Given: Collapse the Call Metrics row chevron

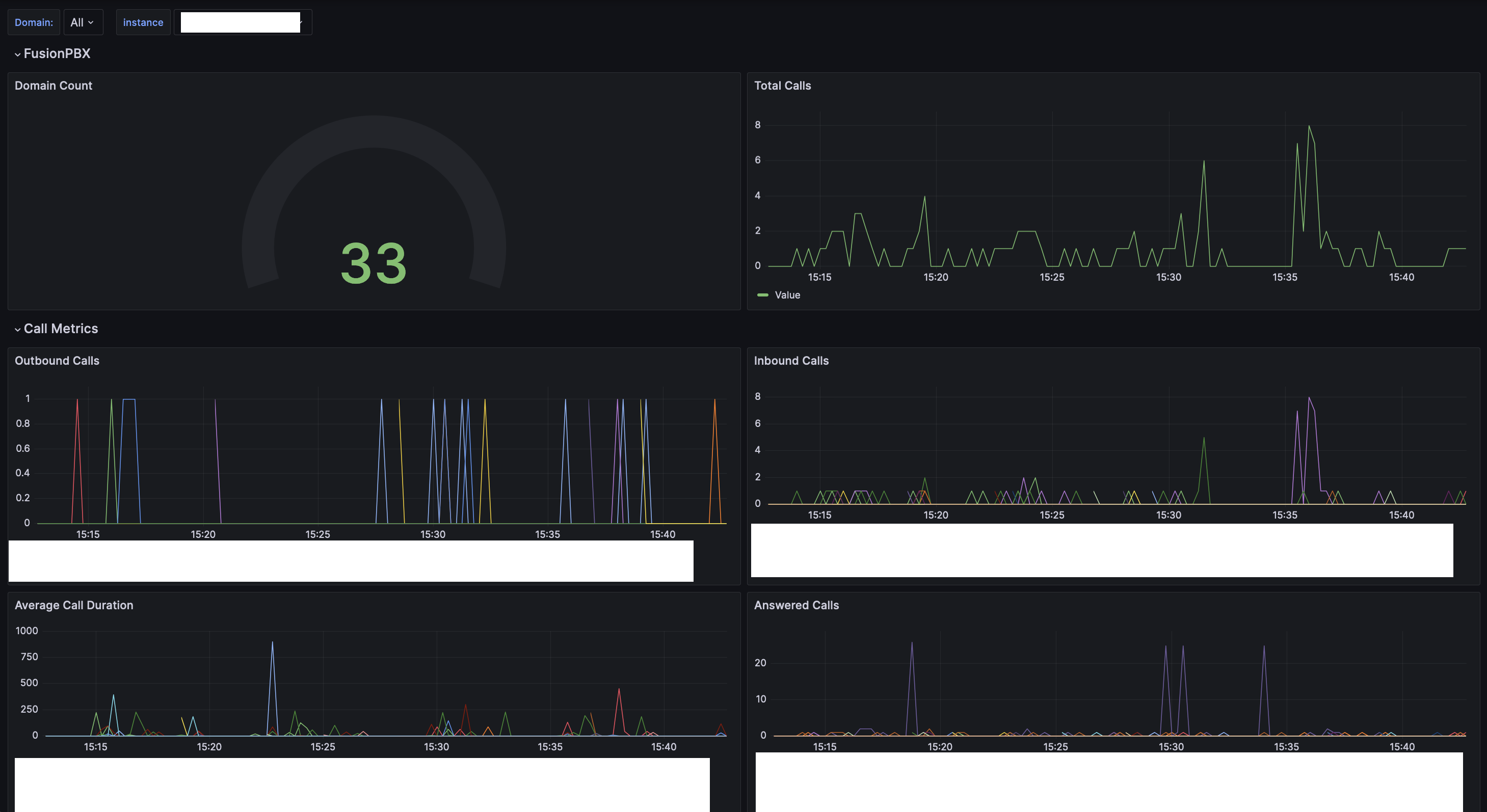Looking at the screenshot, I should click(x=17, y=330).
